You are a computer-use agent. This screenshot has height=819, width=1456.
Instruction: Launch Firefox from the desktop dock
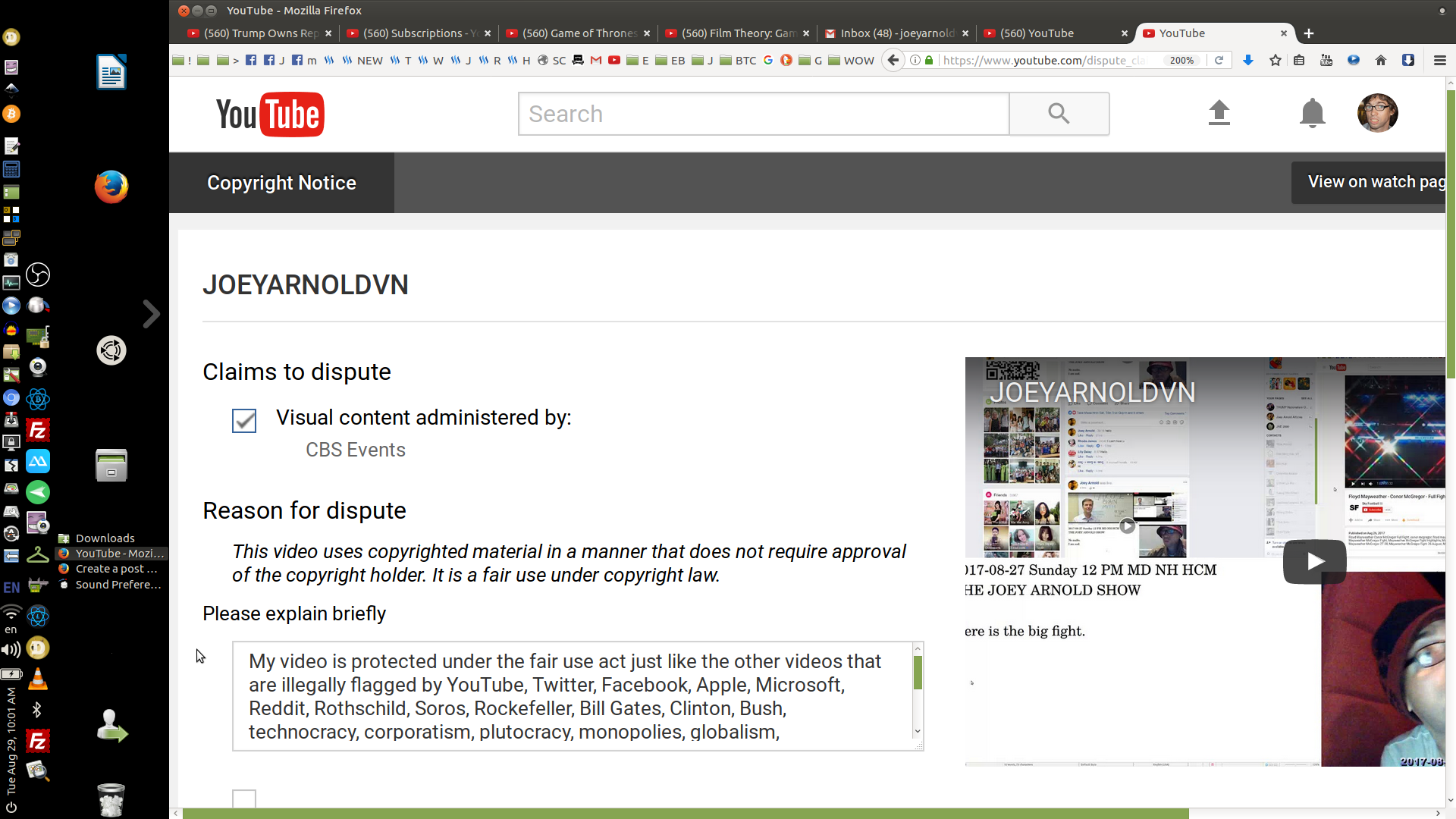(111, 187)
